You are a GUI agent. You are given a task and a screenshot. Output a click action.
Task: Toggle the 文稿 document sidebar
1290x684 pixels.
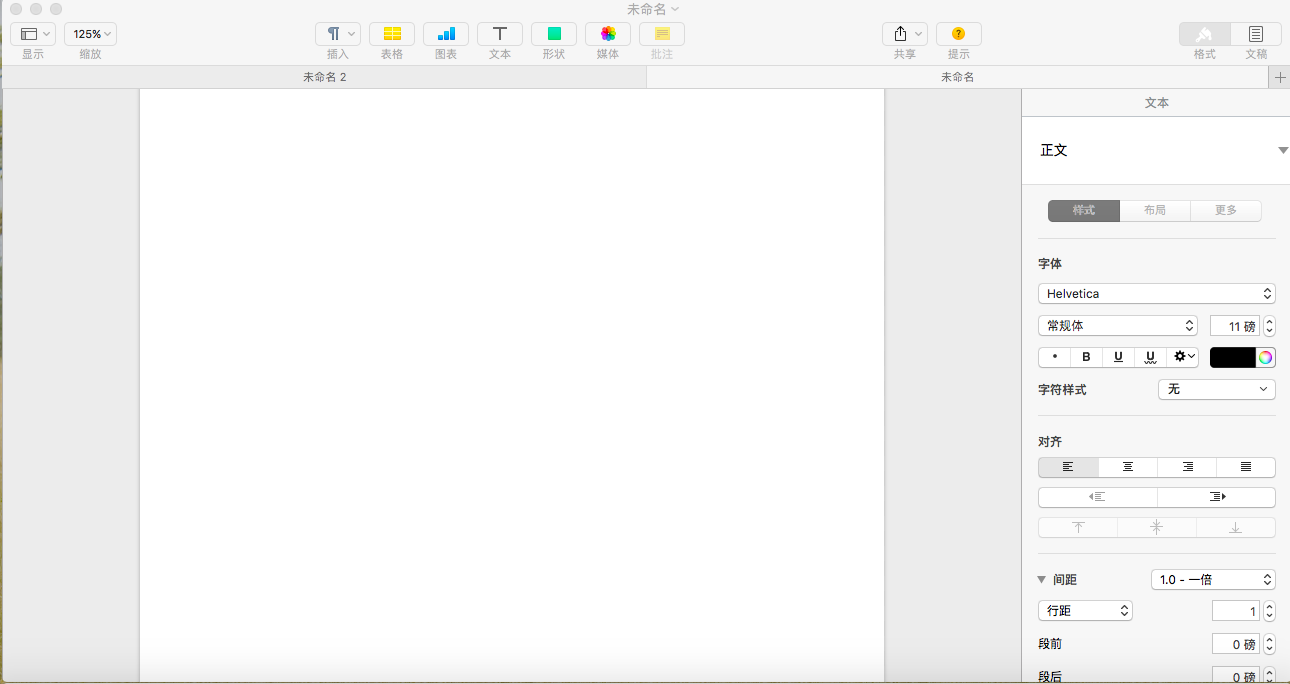tap(1256, 34)
